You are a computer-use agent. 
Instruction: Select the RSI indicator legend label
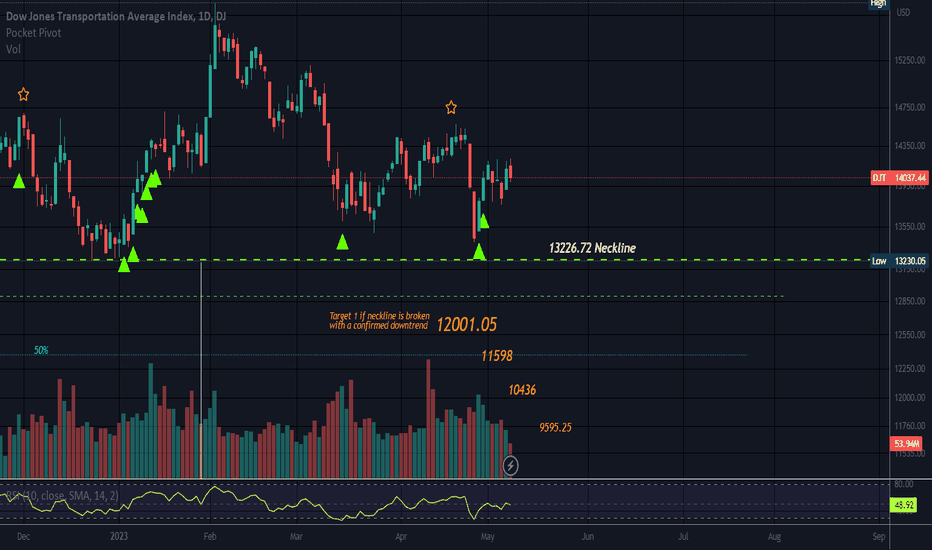(x=60, y=495)
